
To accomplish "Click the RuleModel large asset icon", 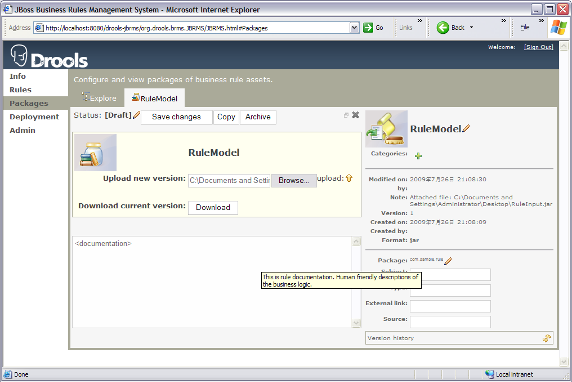I will click(386, 129).
